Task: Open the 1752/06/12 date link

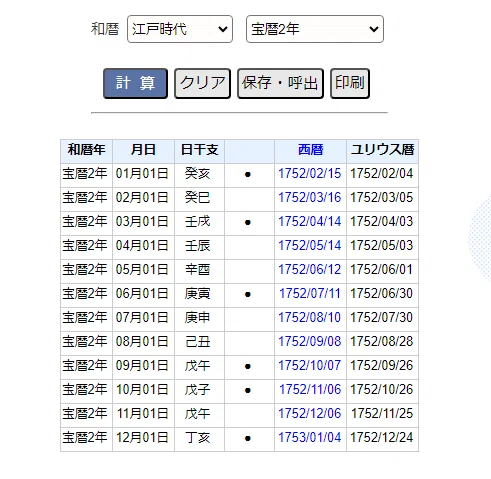Action: (x=310, y=270)
